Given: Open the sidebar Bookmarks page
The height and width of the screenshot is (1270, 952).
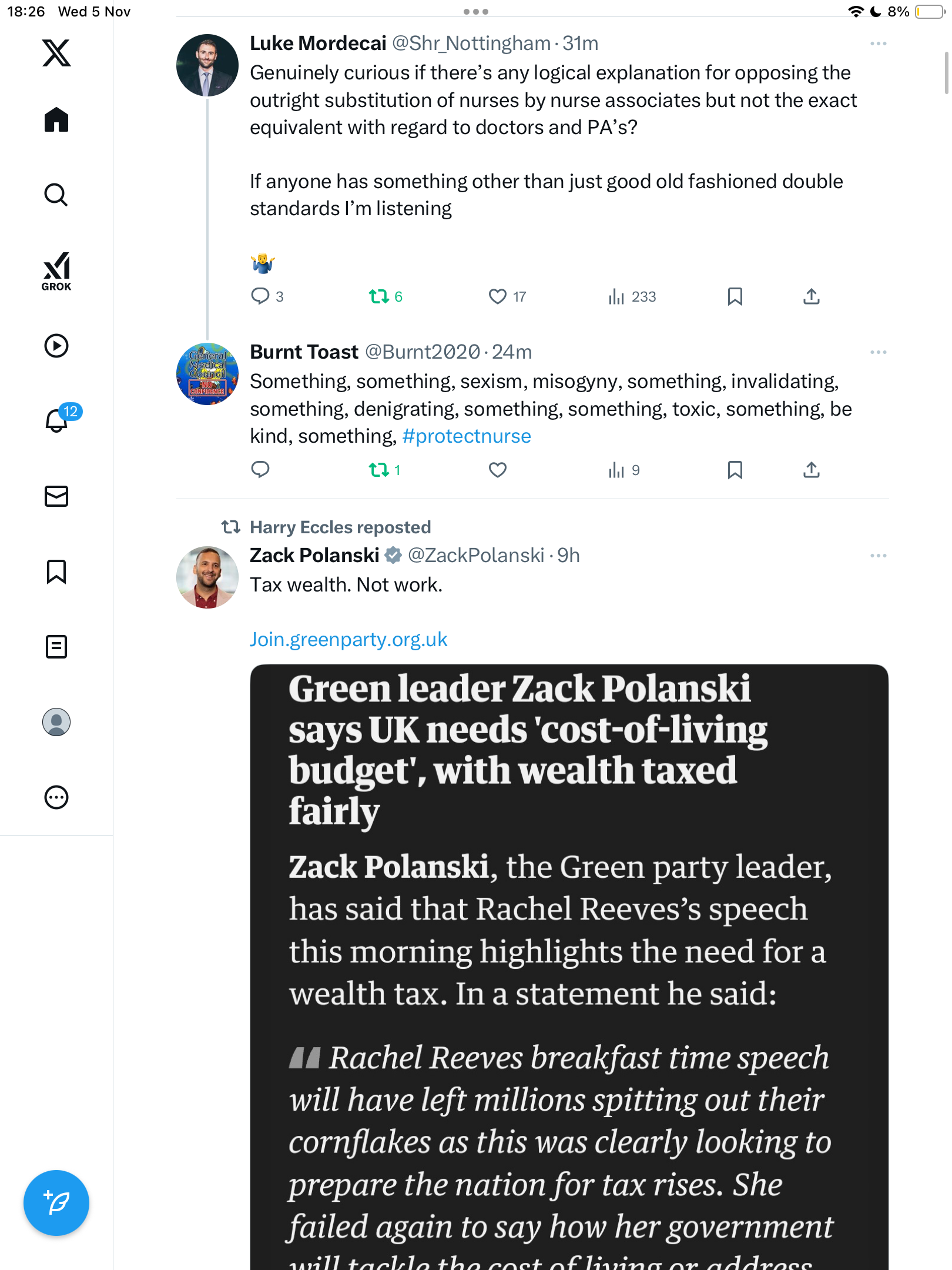Looking at the screenshot, I should [56, 571].
